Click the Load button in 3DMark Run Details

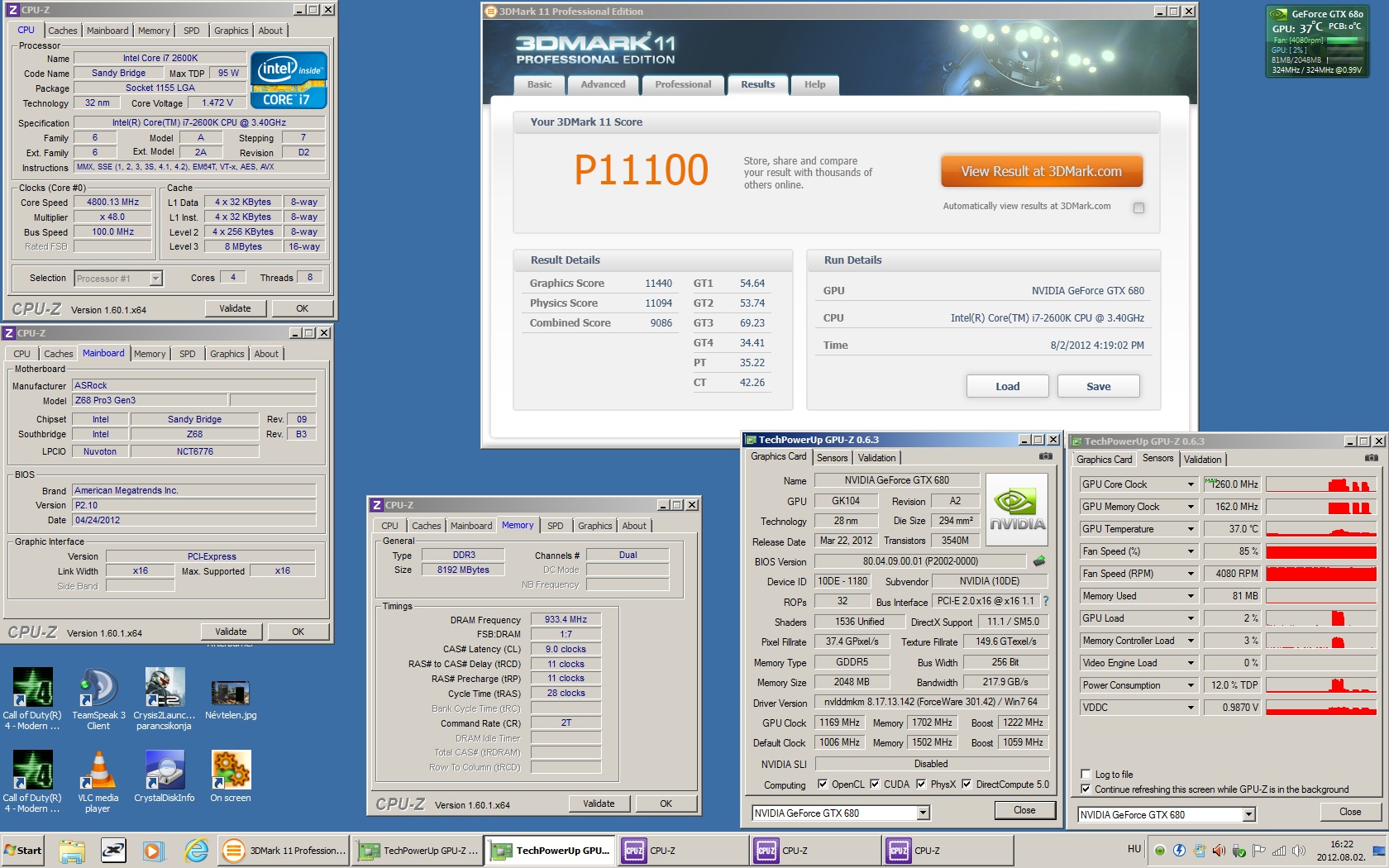[x=1008, y=386]
